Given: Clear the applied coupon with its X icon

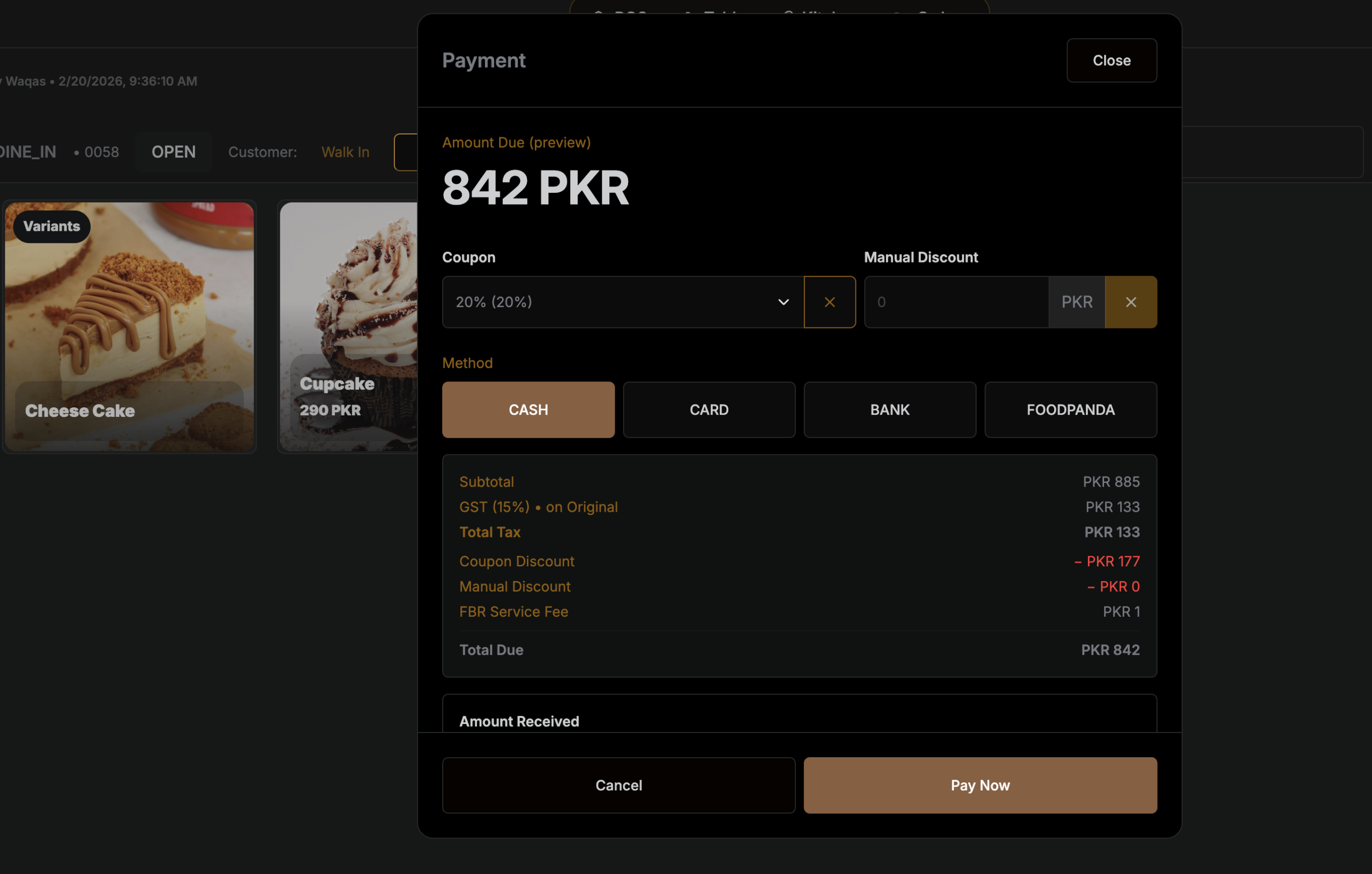Looking at the screenshot, I should pyautogui.click(x=829, y=302).
